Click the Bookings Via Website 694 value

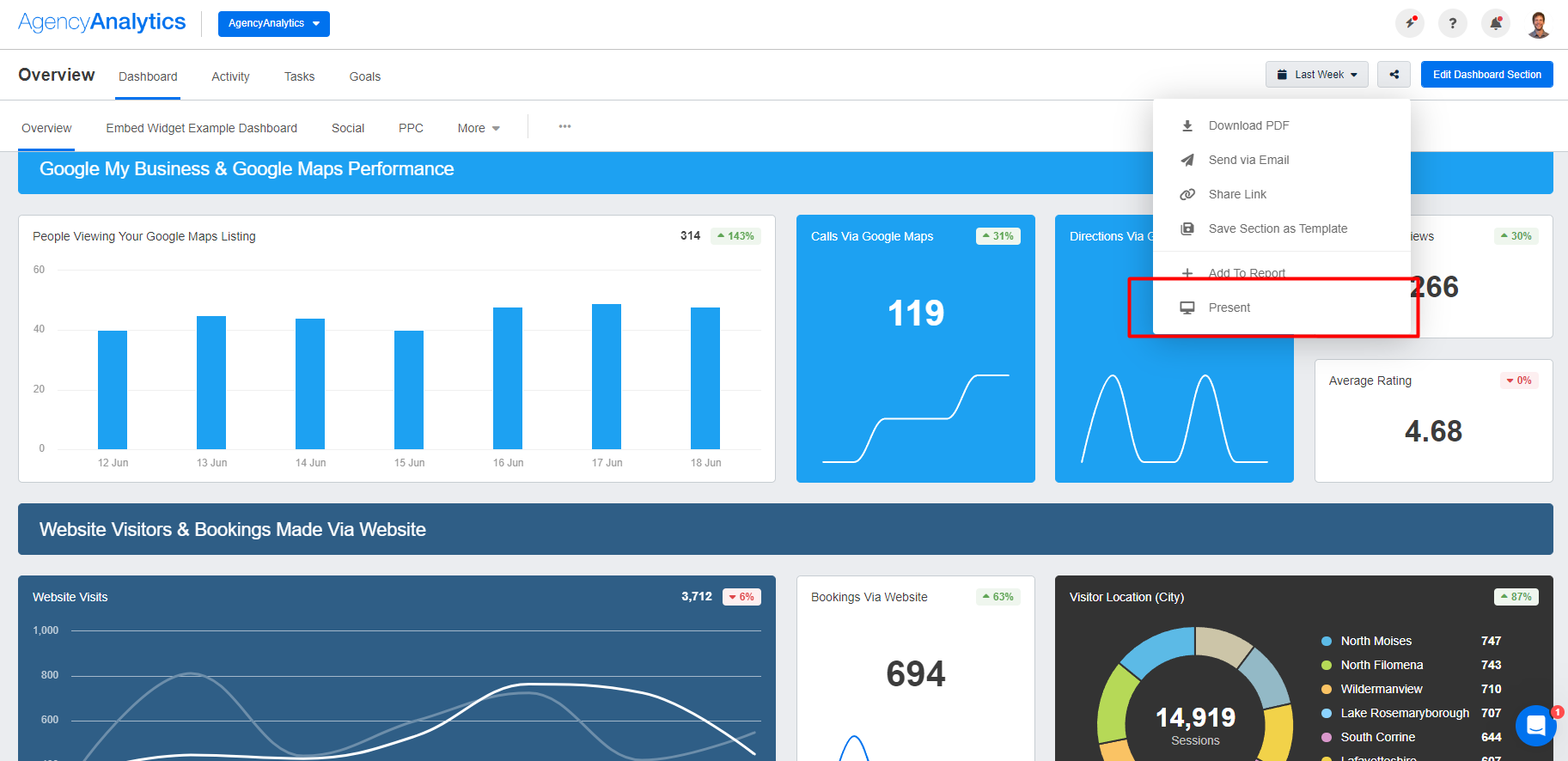coord(916,673)
